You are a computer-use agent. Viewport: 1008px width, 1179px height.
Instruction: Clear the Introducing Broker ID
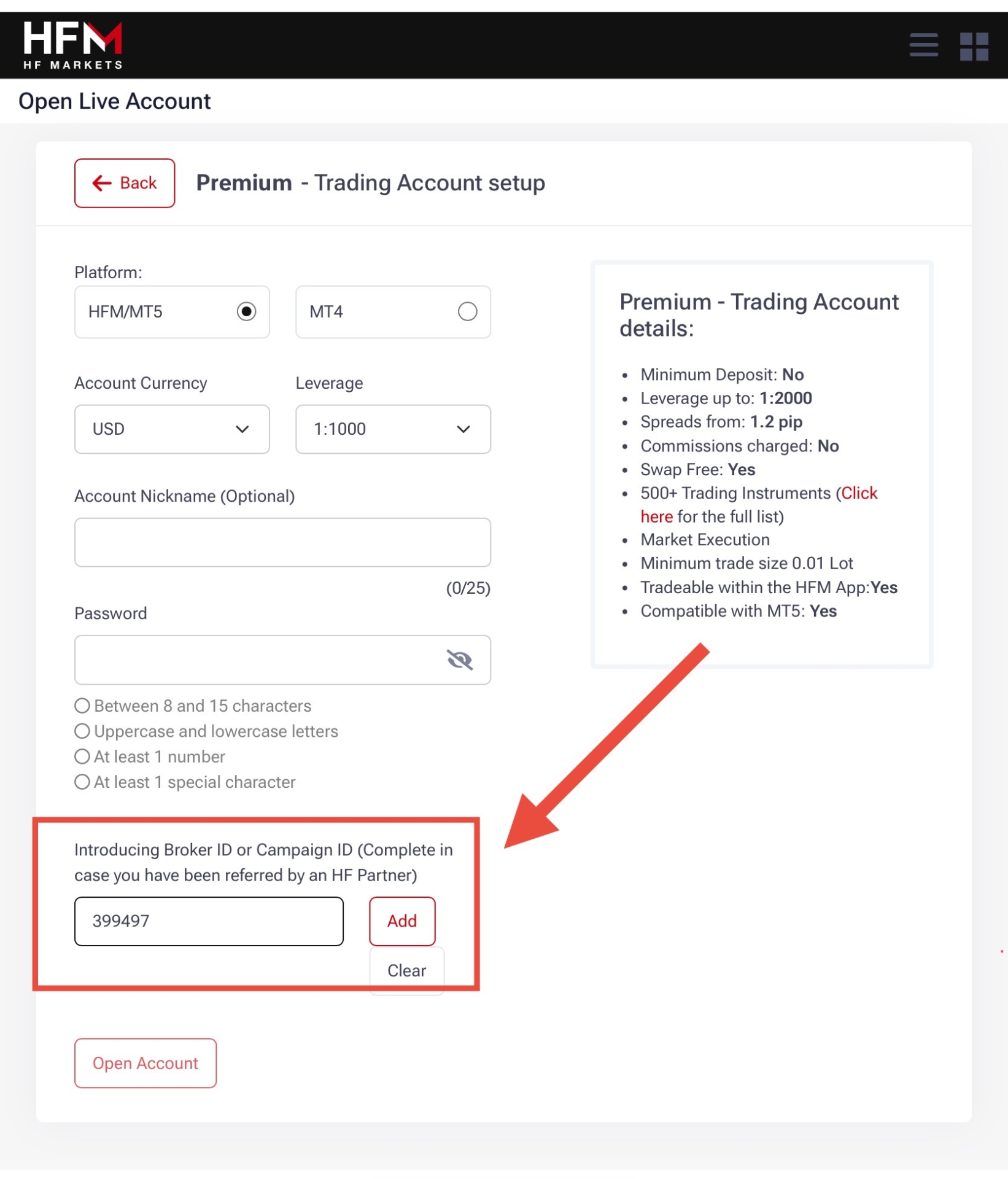click(406, 970)
